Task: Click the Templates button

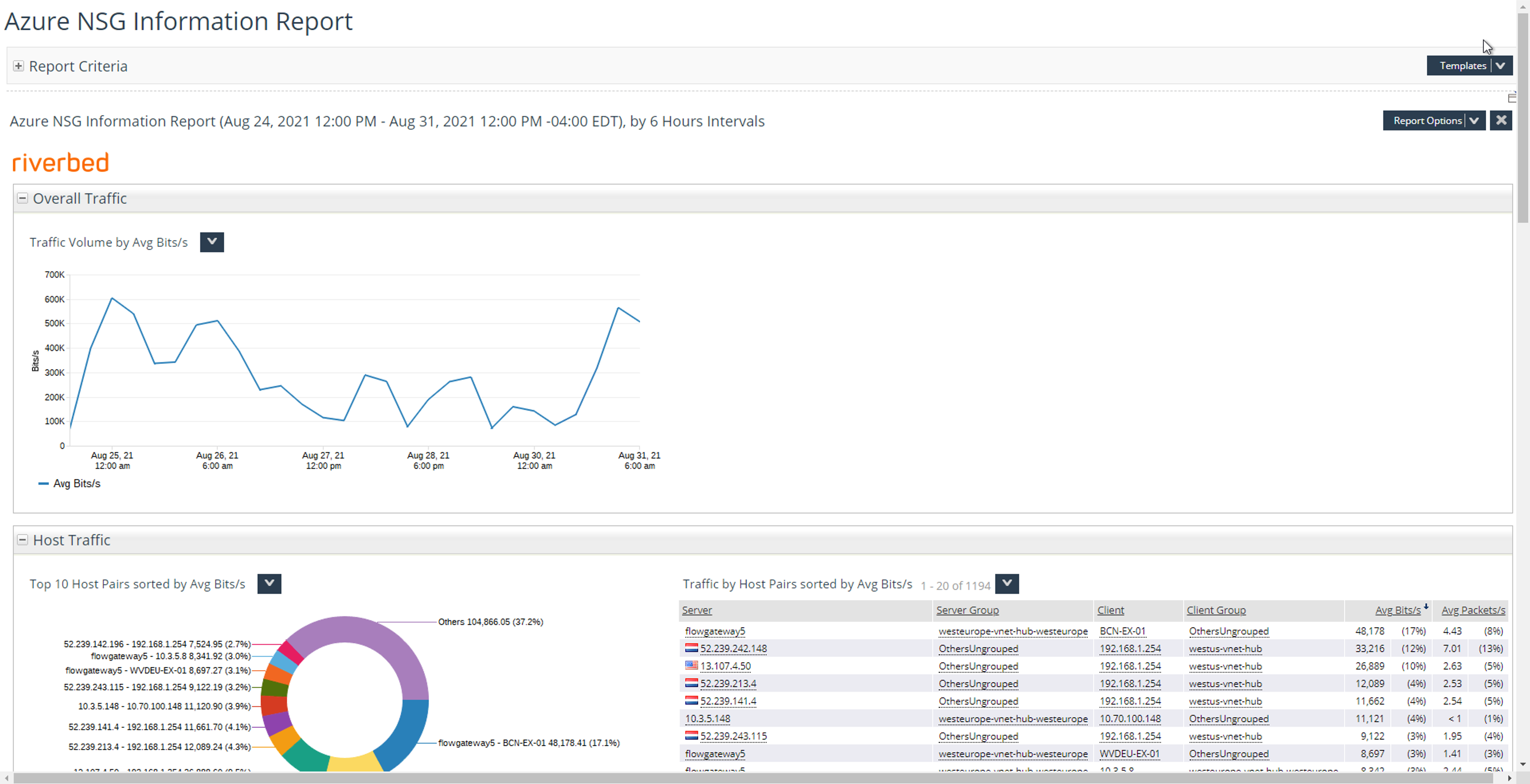Action: pyautogui.click(x=1462, y=65)
